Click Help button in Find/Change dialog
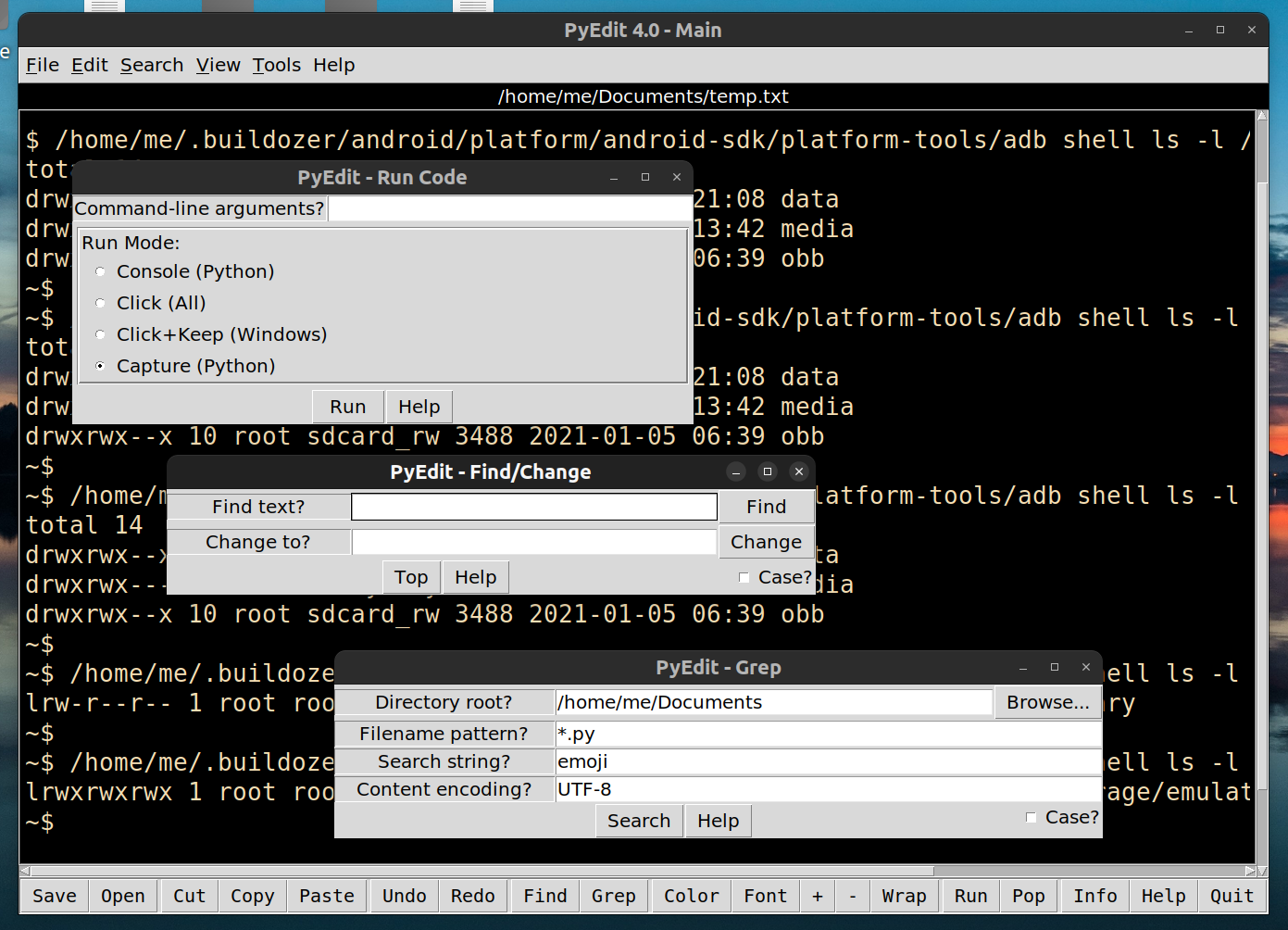The width and height of the screenshot is (1288, 930). pyautogui.click(x=476, y=577)
